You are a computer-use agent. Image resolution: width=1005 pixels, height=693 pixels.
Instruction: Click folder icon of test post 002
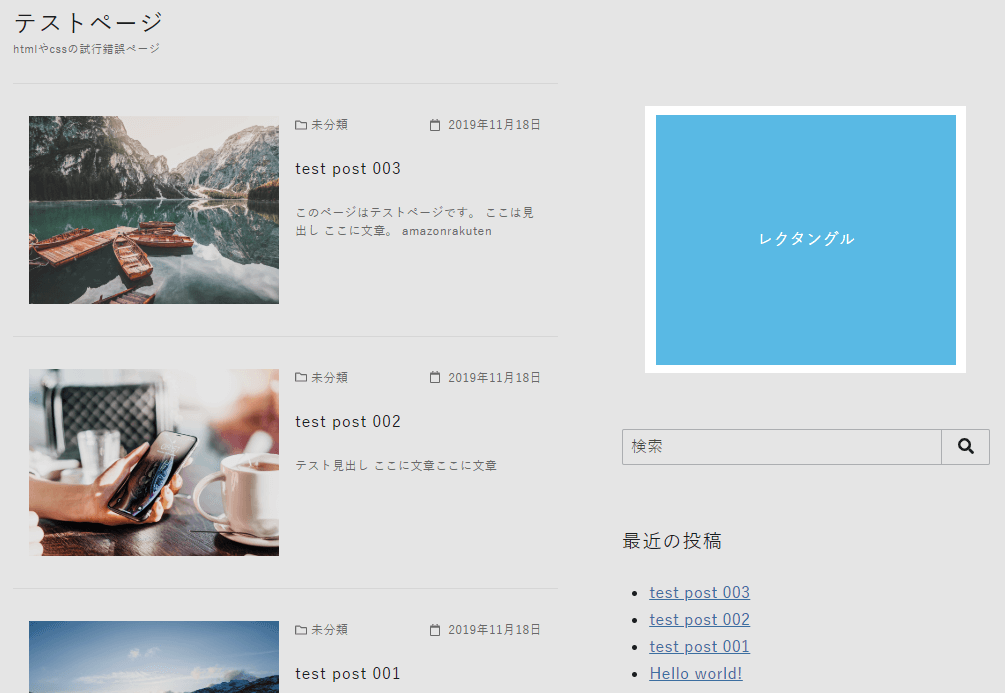click(301, 378)
